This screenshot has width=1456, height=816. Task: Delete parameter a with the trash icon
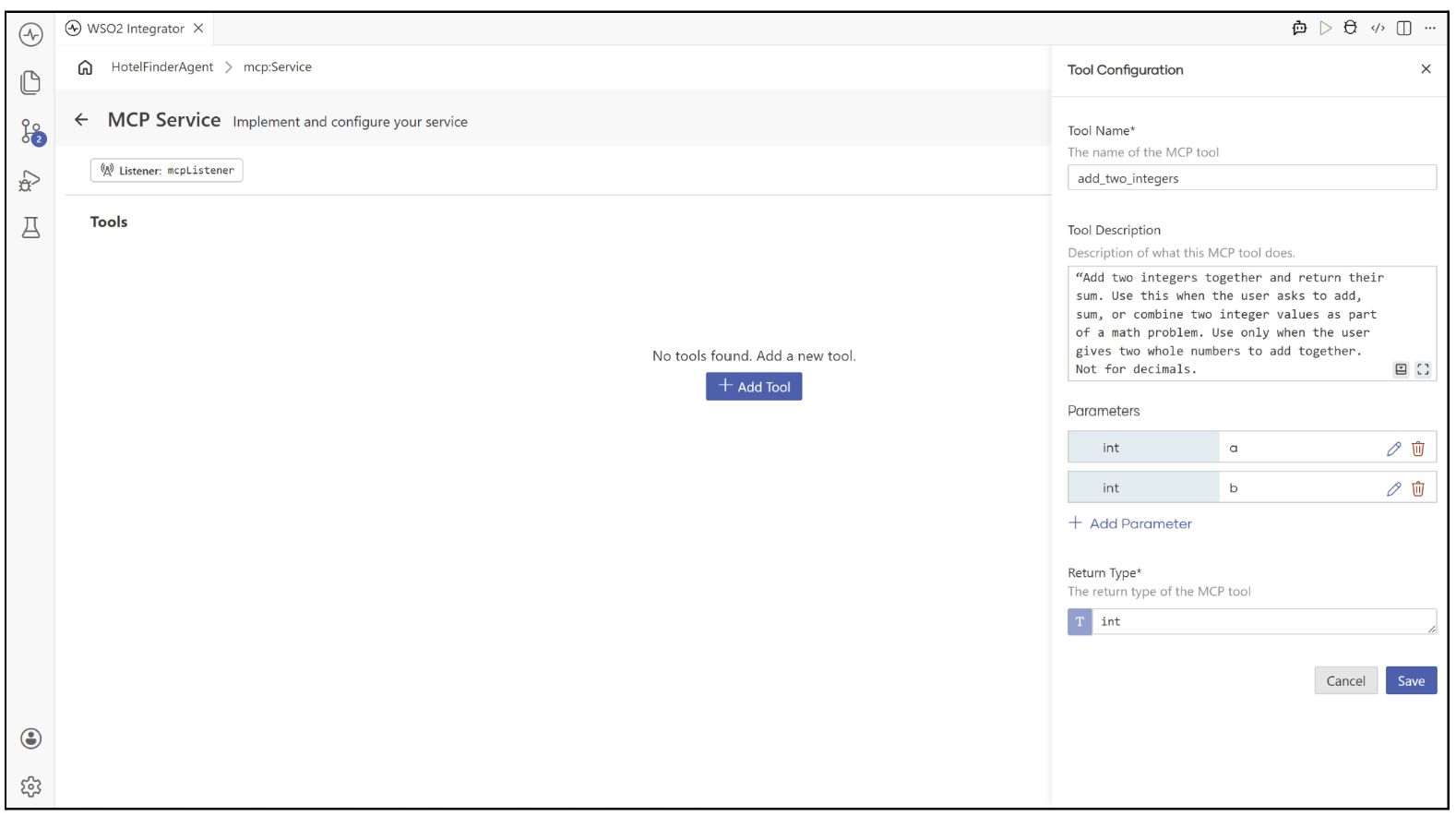pos(1418,449)
